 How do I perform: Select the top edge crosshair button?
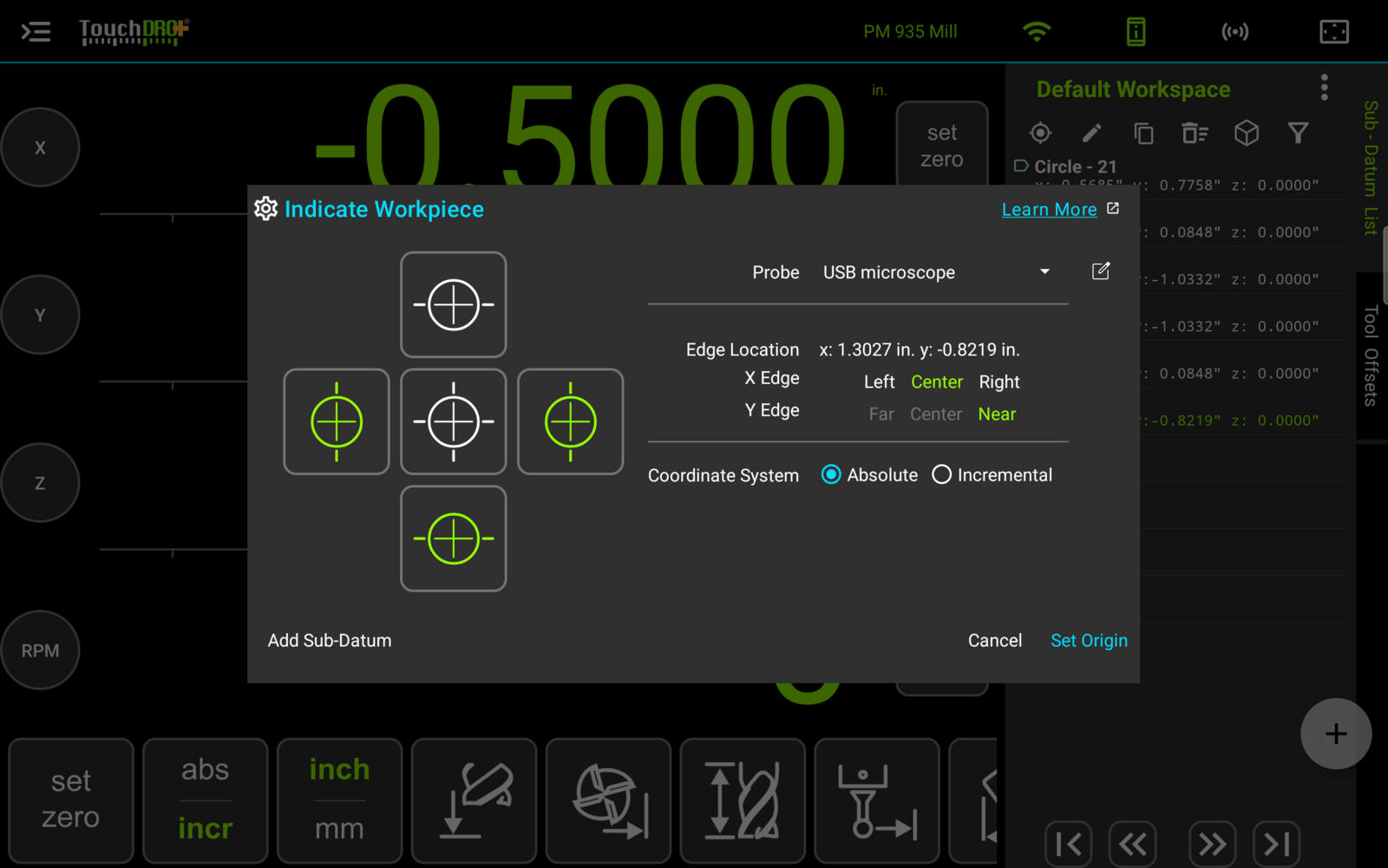[453, 305]
